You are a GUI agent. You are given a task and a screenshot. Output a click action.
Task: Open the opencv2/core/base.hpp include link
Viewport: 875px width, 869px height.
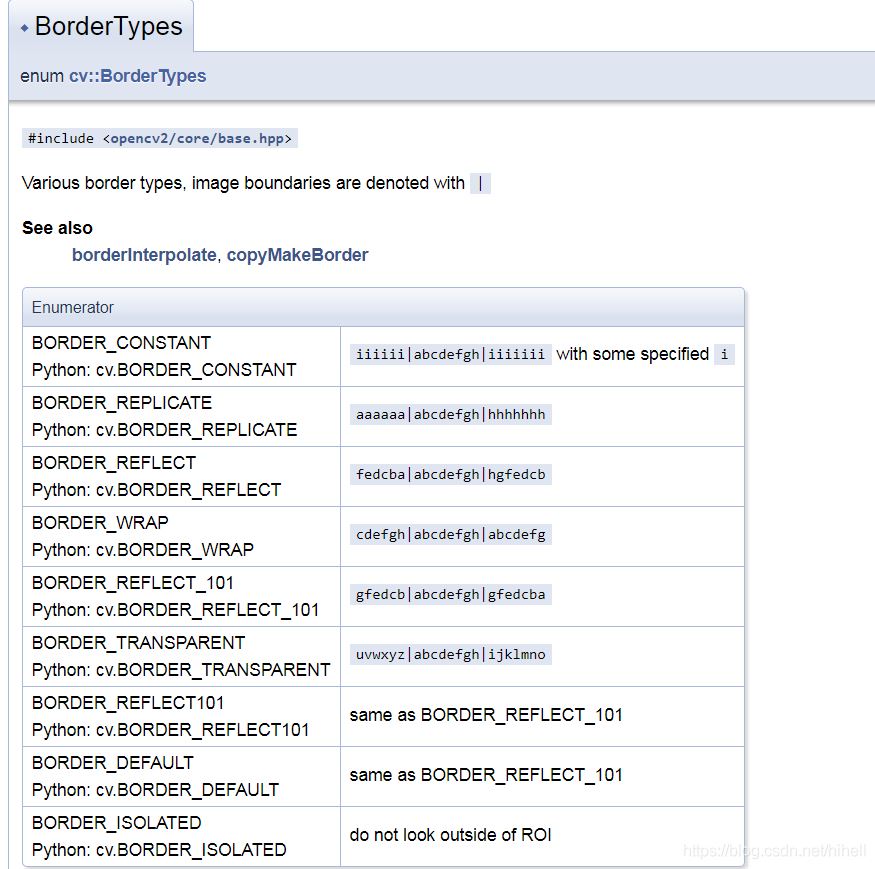point(198,139)
